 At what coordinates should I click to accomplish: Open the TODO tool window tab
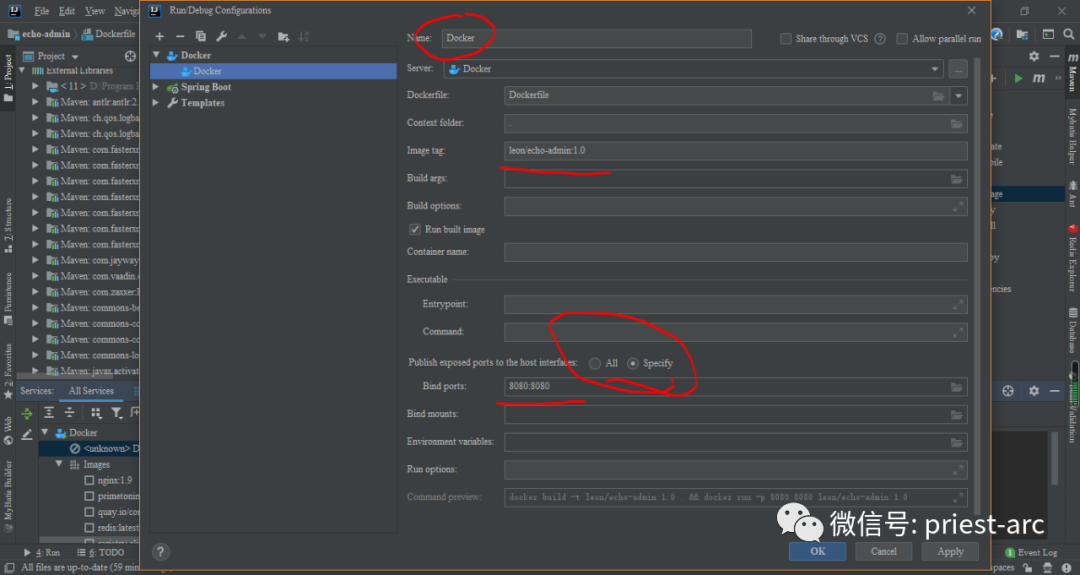[x=101, y=552]
